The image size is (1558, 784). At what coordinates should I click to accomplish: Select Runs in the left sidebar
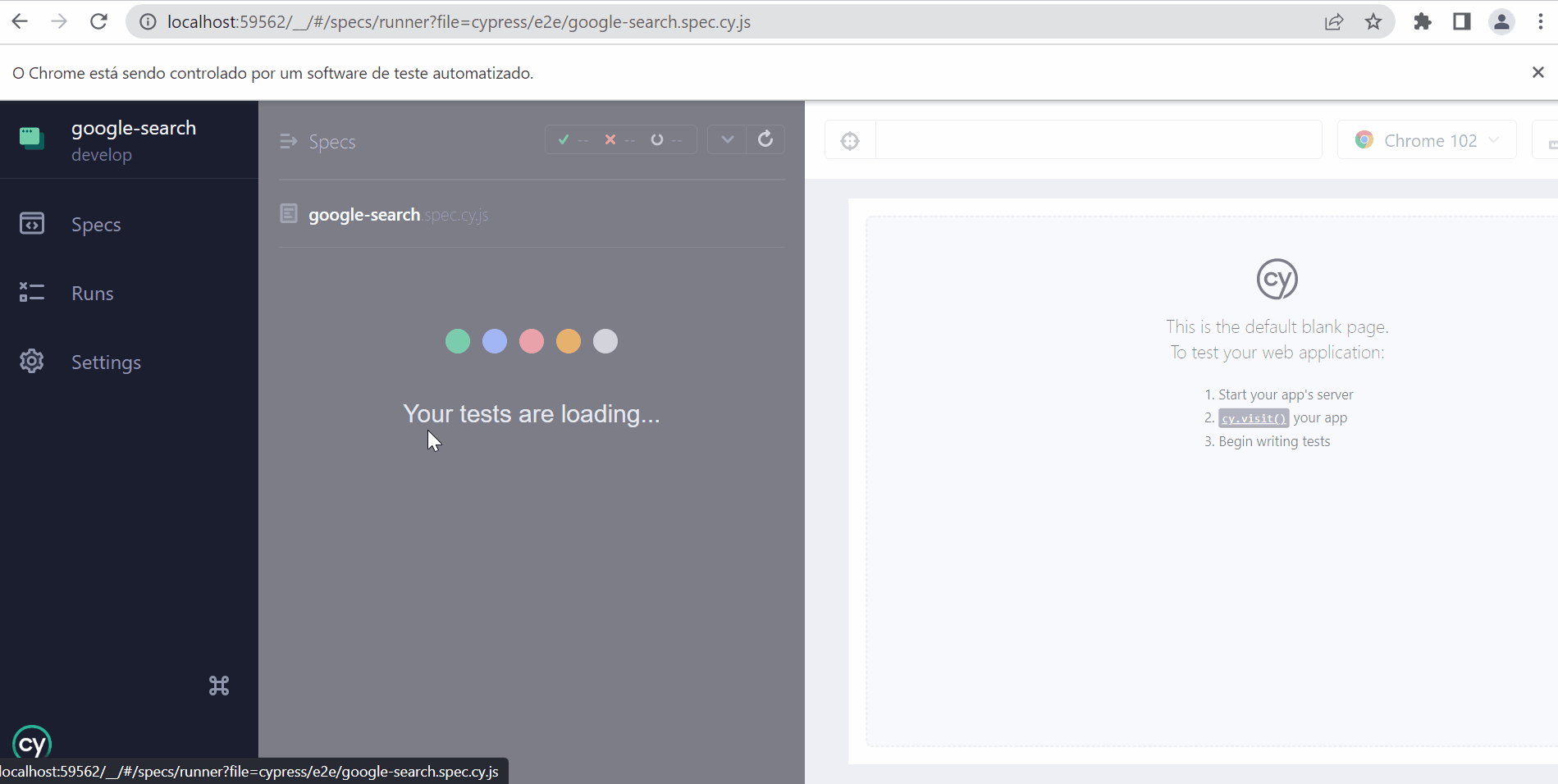[x=91, y=293]
